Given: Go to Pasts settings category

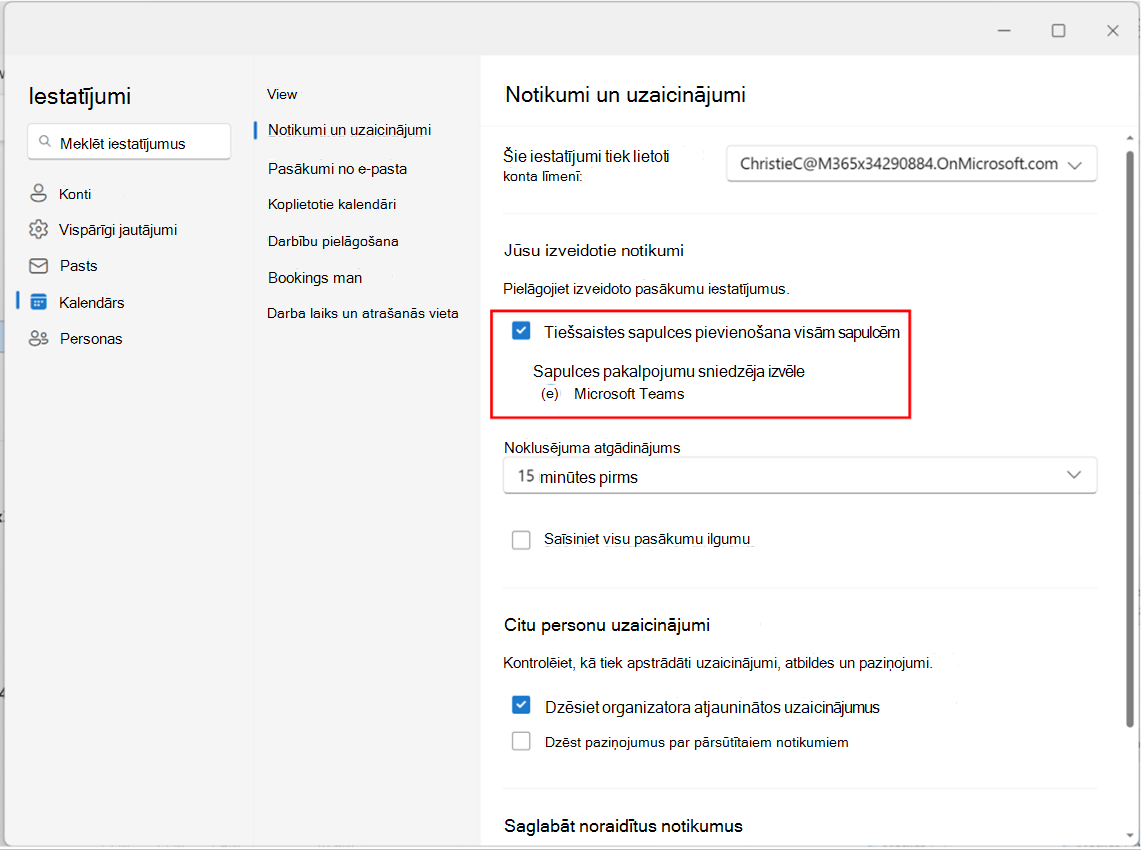Looking at the screenshot, I should pos(79,266).
